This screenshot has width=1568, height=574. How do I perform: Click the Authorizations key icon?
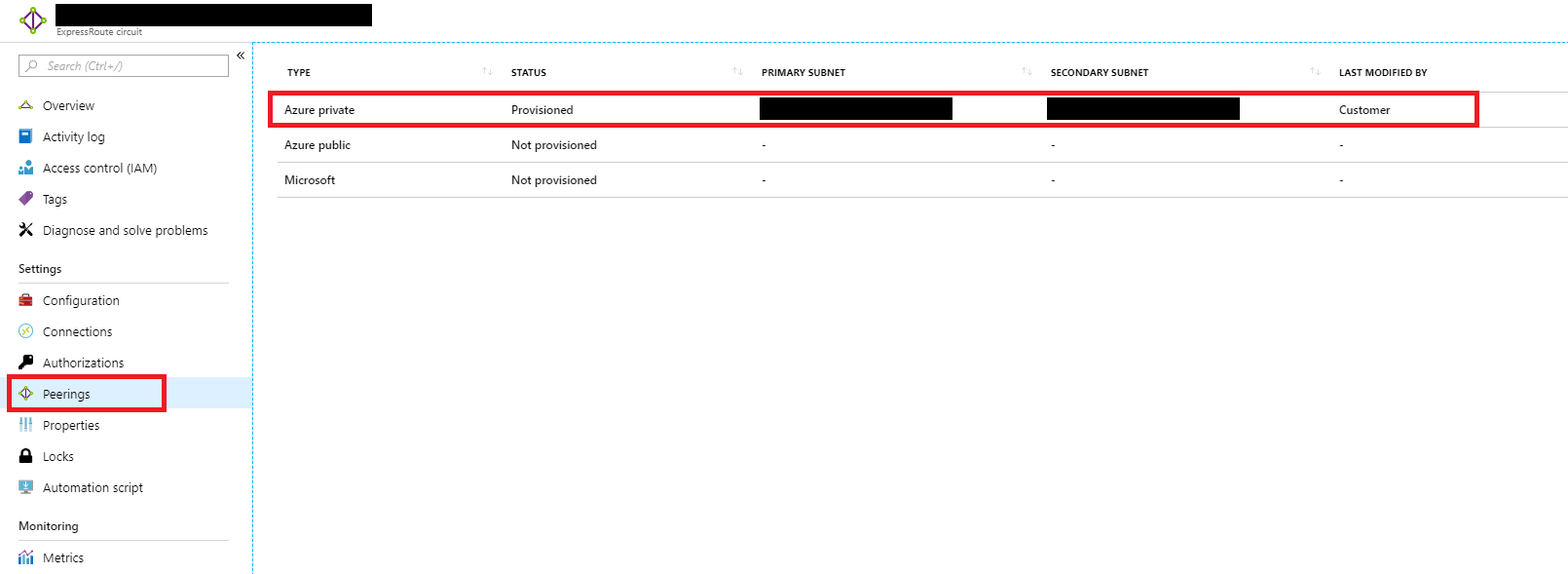tap(26, 363)
